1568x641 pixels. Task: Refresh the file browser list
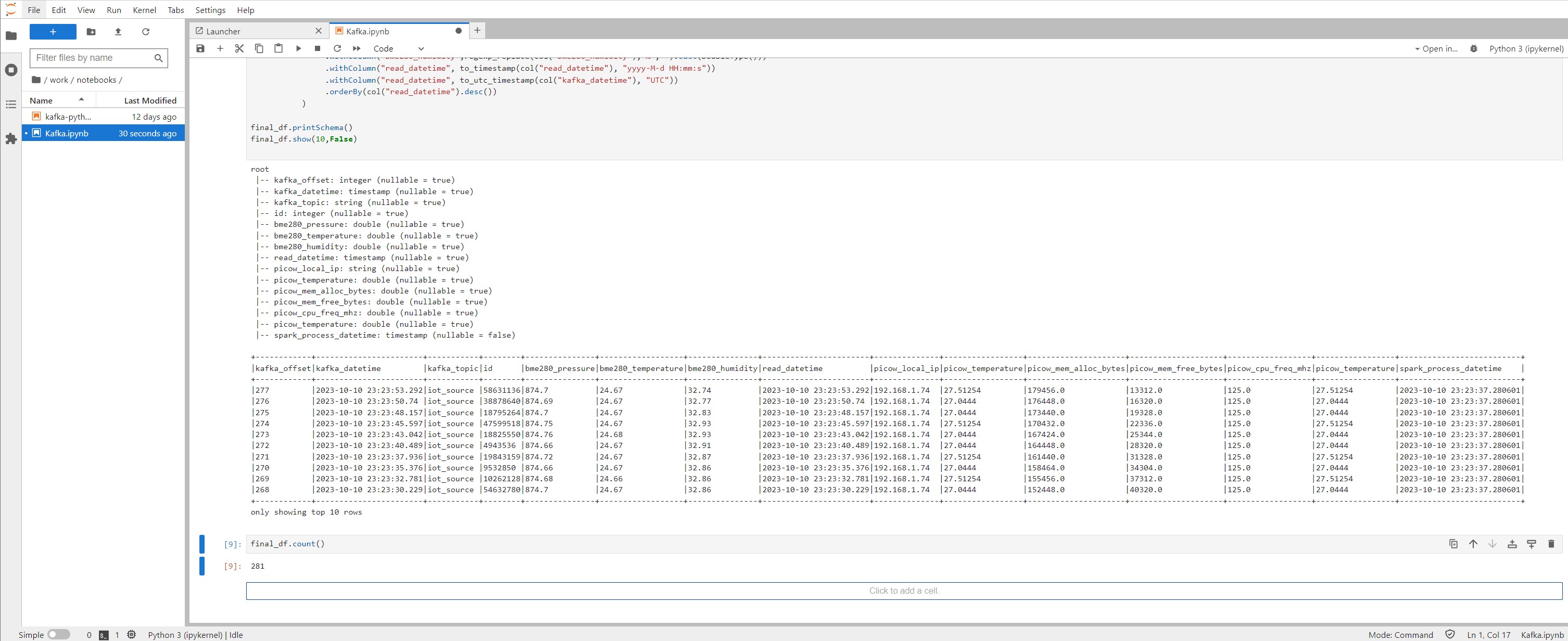pos(145,32)
